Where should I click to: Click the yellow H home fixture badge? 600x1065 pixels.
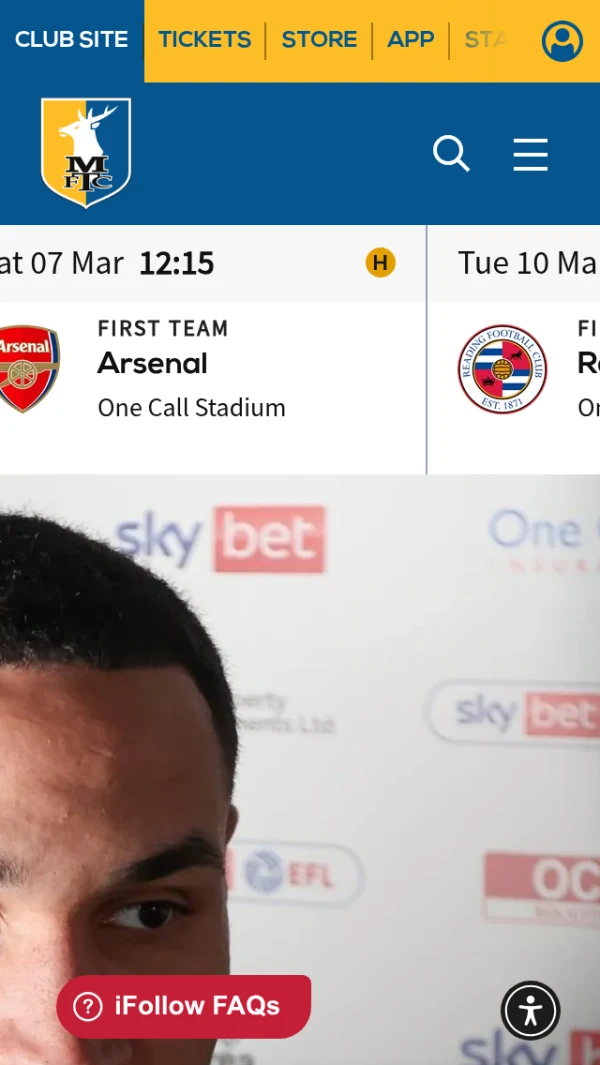[381, 263]
